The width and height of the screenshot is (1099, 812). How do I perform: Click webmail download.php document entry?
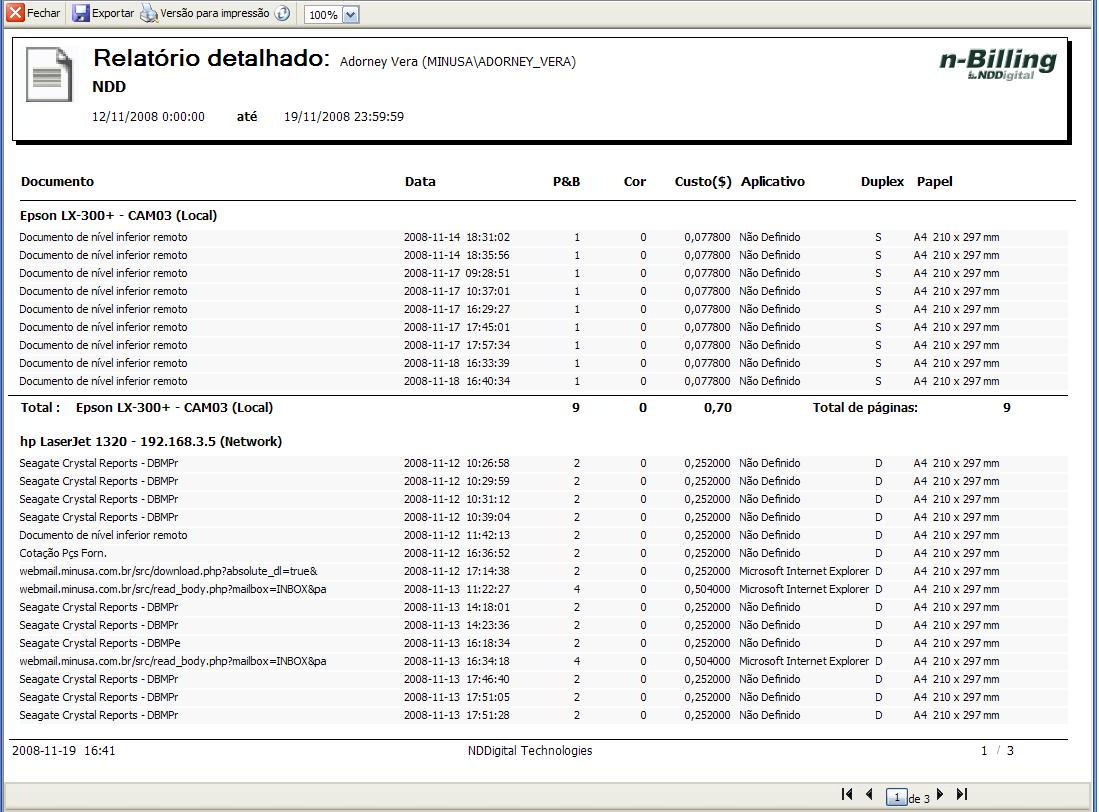(x=168, y=572)
